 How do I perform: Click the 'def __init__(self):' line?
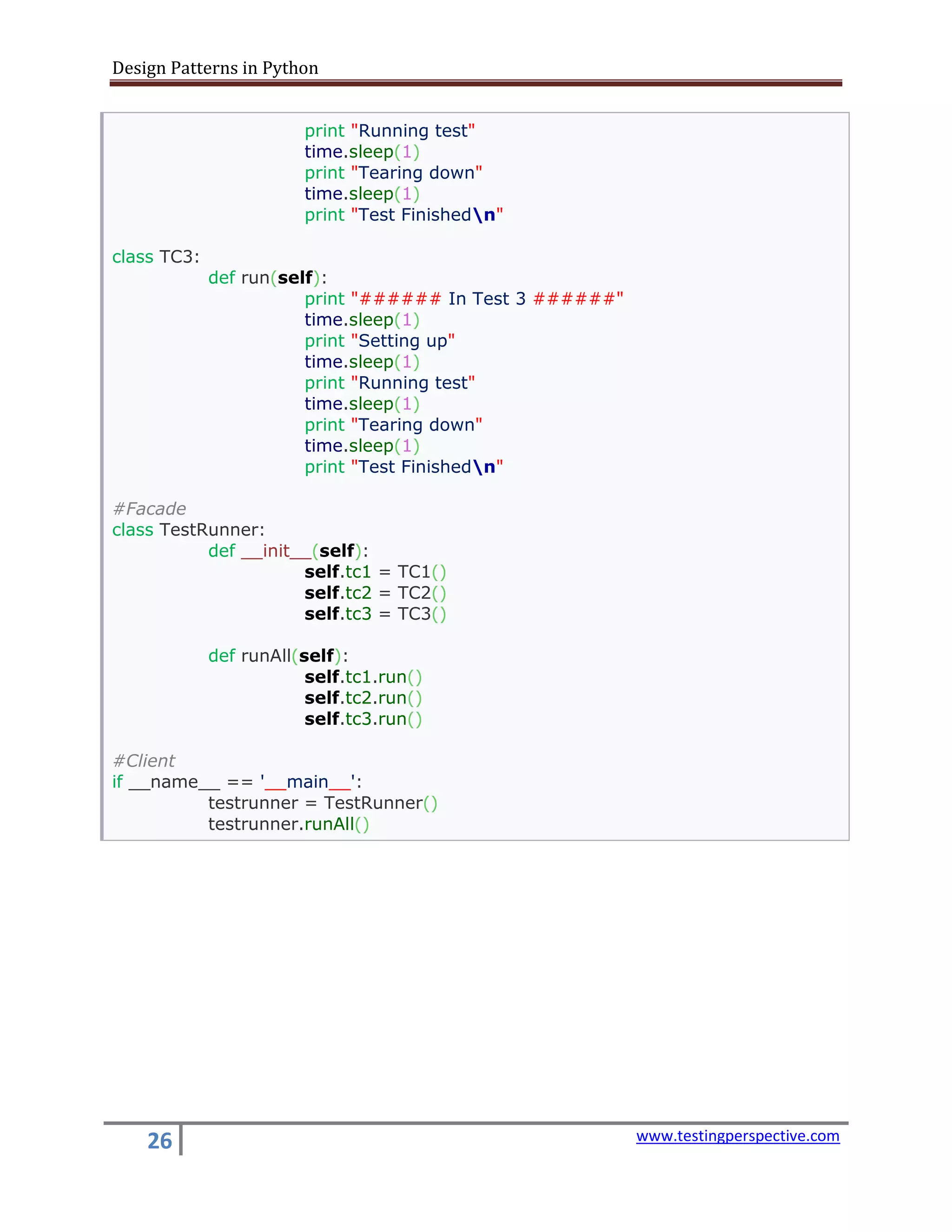288,551
